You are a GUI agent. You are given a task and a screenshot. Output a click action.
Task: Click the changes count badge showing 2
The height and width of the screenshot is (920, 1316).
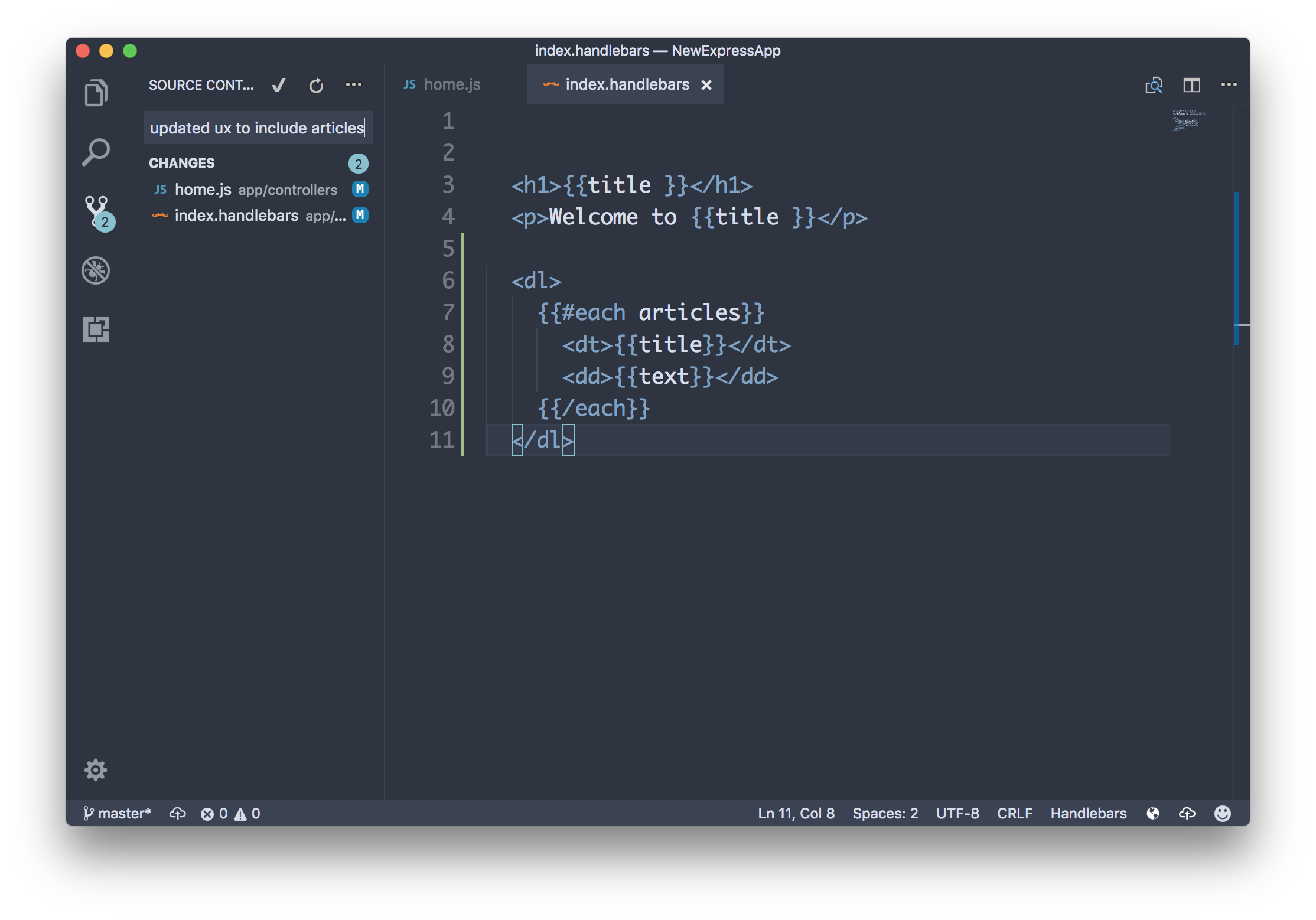359,164
